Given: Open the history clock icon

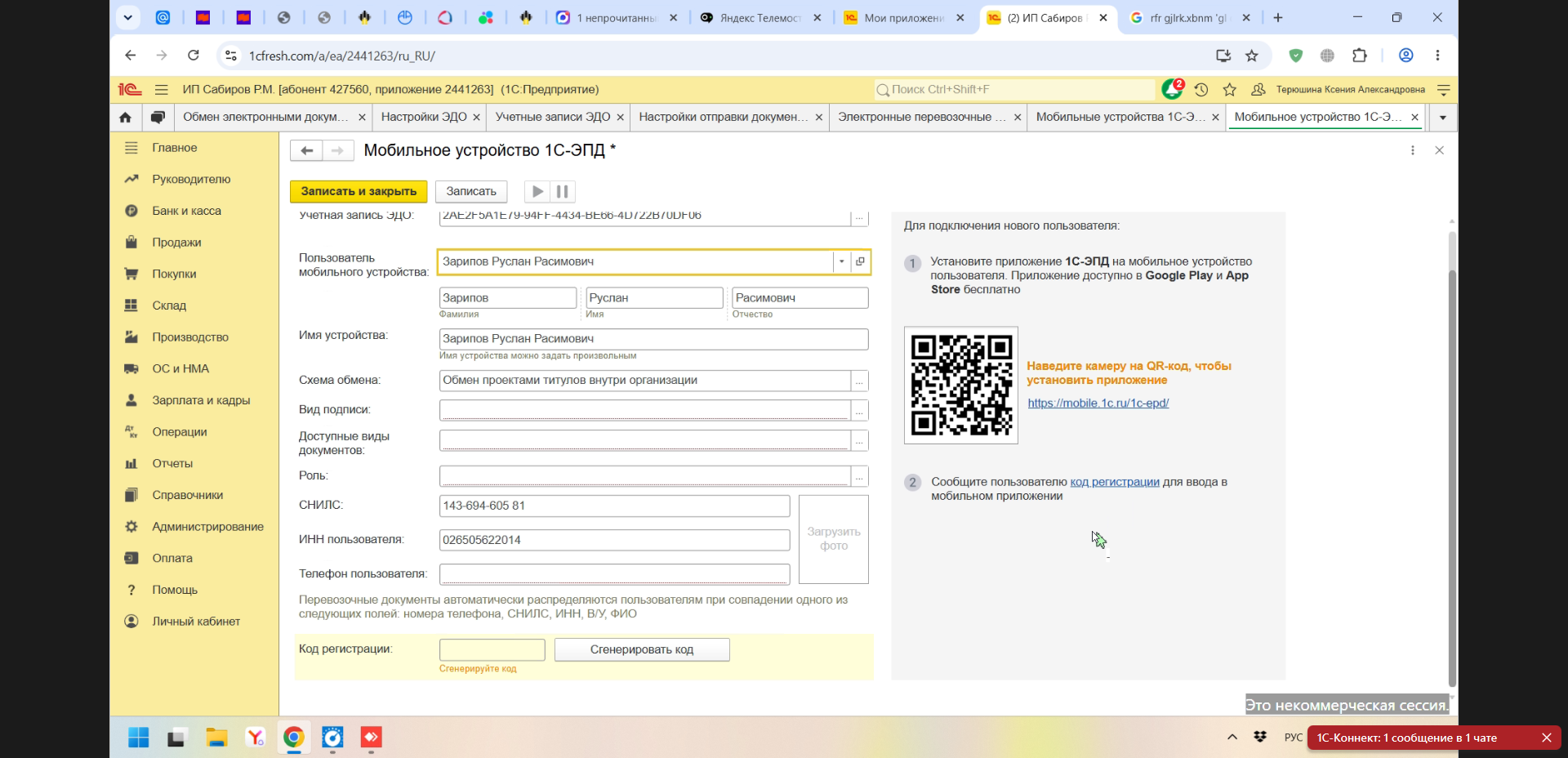Looking at the screenshot, I should pos(1201,90).
